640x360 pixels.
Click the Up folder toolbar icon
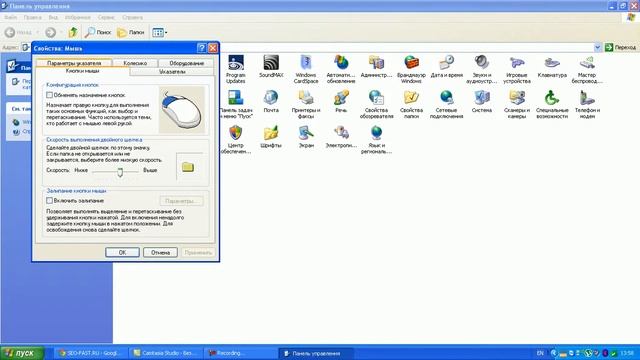tap(73, 32)
